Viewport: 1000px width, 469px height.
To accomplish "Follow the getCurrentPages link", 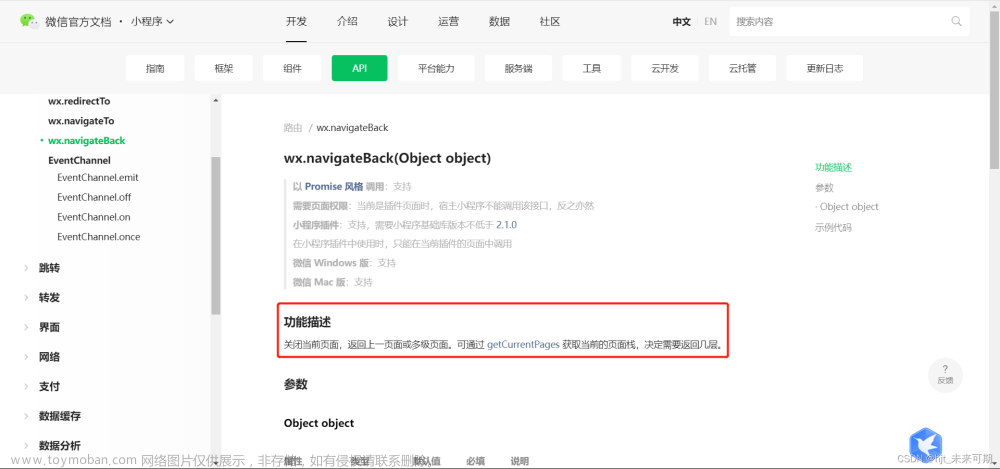I will [x=523, y=345].
